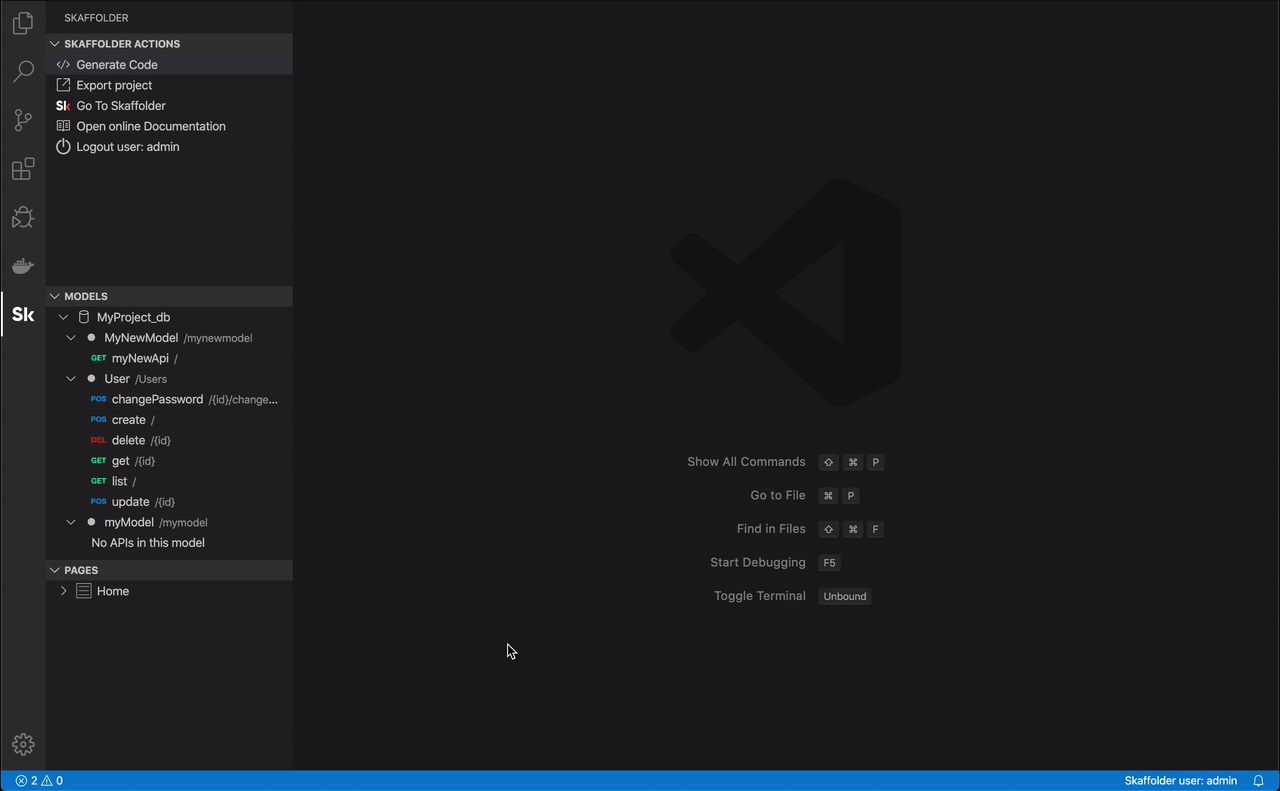
Task: Click the Export project icon
Action: tap(63, 85)
